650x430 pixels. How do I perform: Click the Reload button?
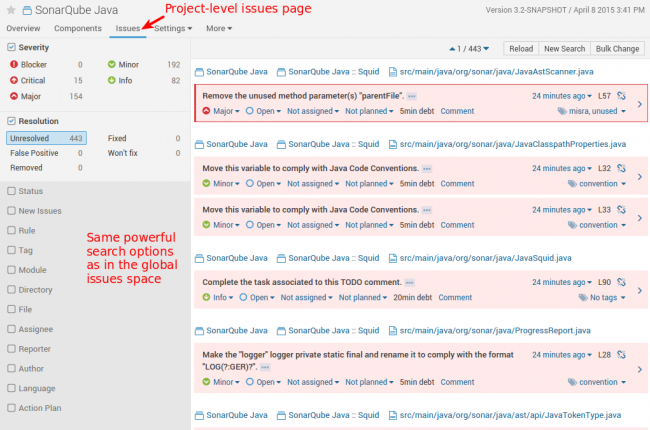(x=521, y=49)
